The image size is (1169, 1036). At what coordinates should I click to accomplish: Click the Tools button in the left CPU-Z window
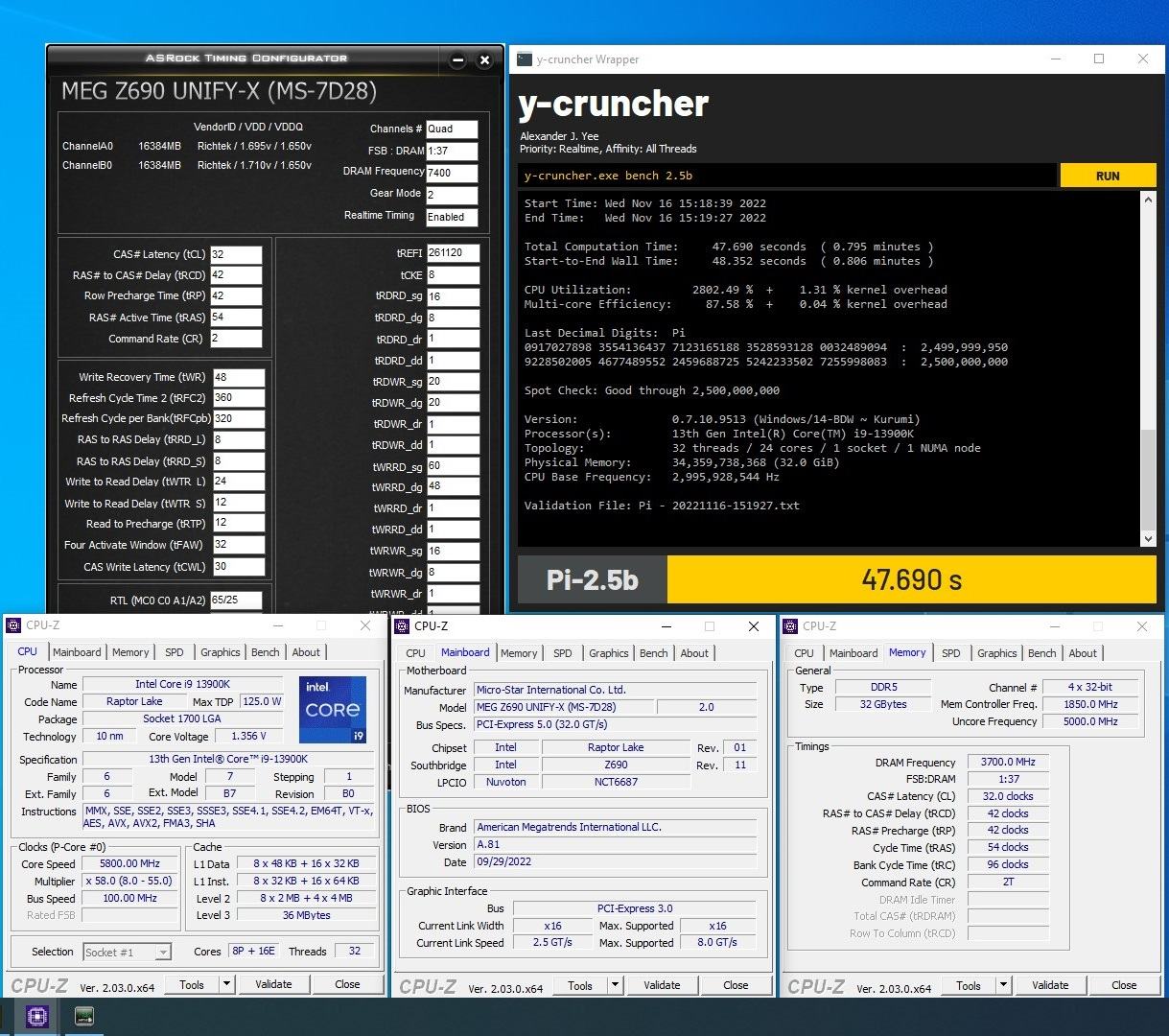(192, 984)
